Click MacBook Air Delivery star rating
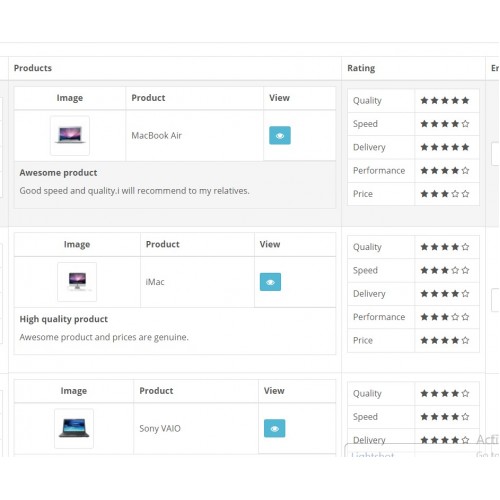Image resolution: width=500 pixels, height=500 pixels. click(445, 147)
